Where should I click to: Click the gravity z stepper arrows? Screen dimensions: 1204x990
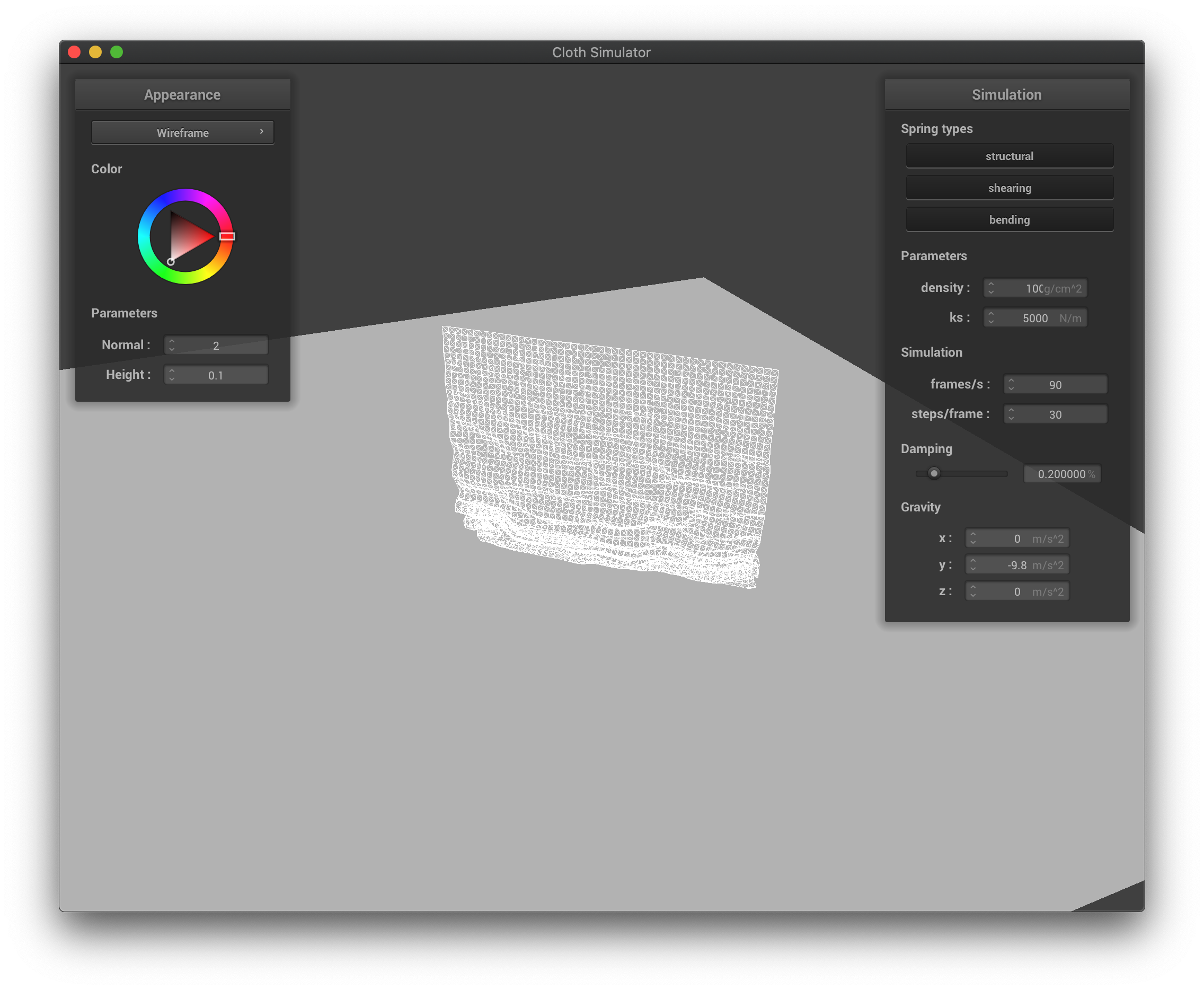tap(972, 591)
